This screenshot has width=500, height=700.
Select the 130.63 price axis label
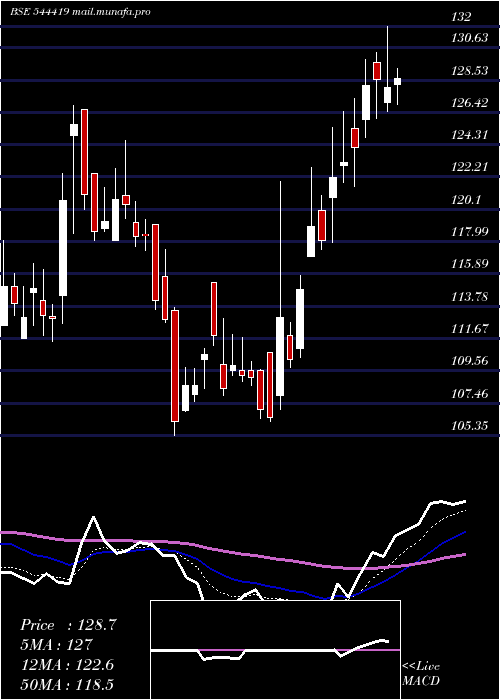pos(470,38)
